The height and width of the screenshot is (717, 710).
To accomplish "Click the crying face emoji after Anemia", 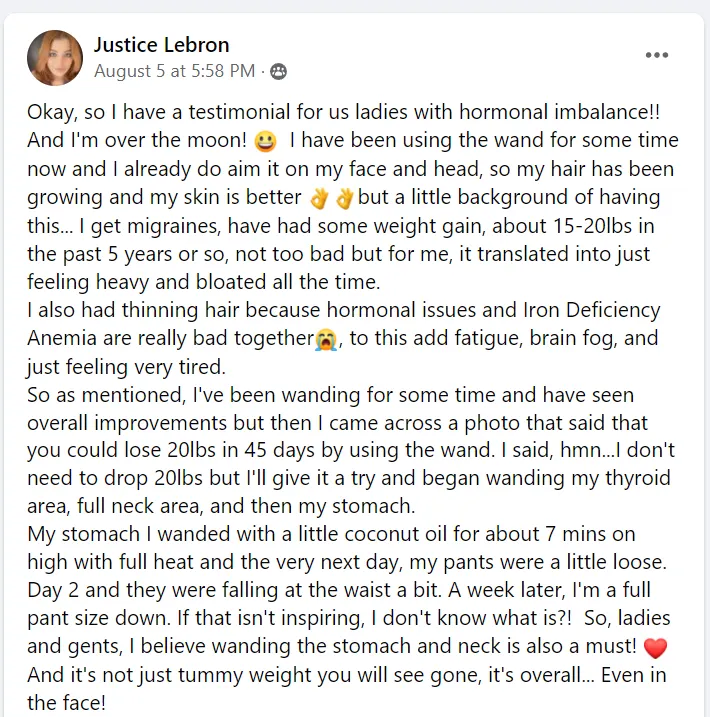I will [x=325, y=339].
